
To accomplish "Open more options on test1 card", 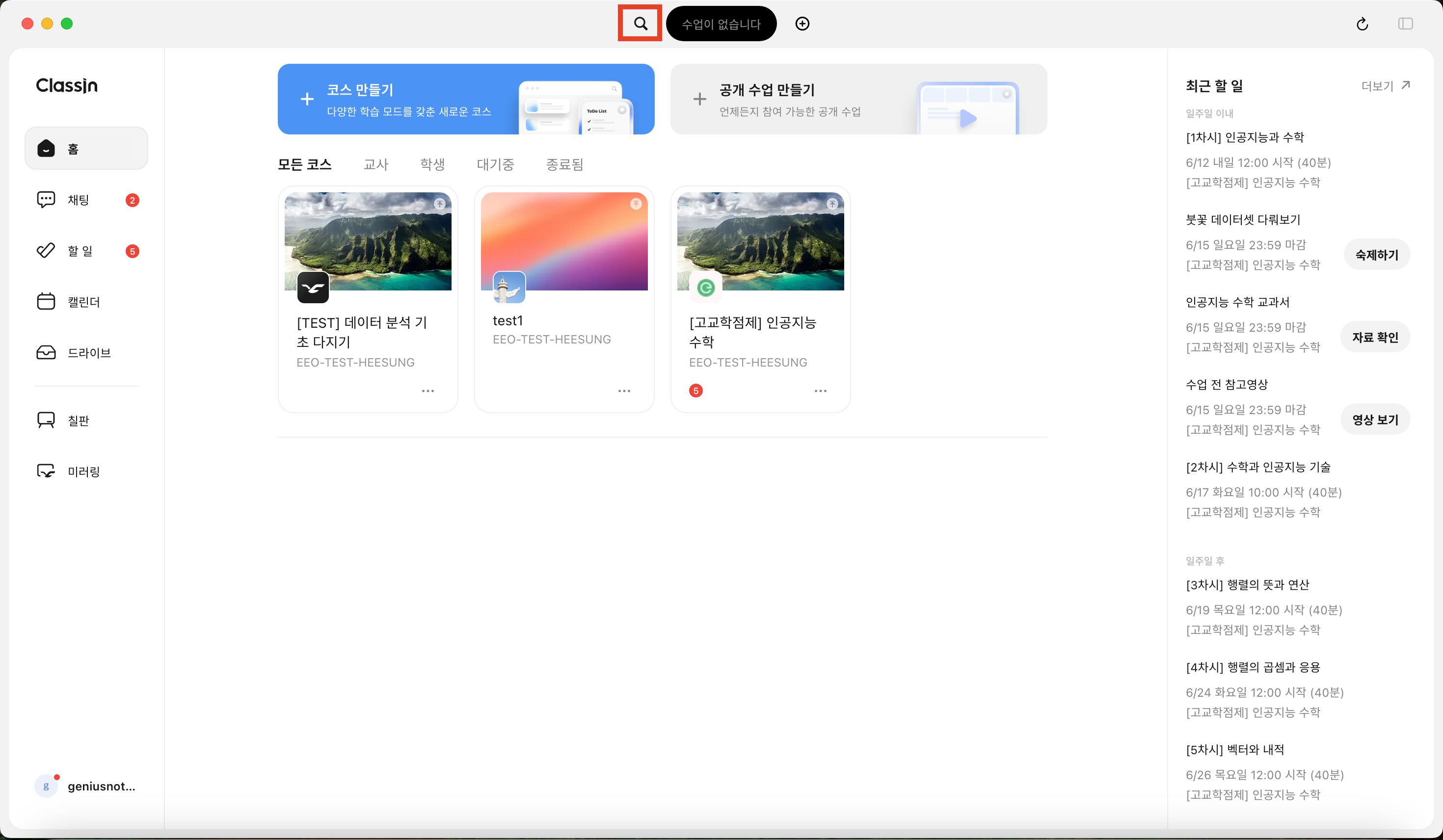I will (x=624, y=391).
